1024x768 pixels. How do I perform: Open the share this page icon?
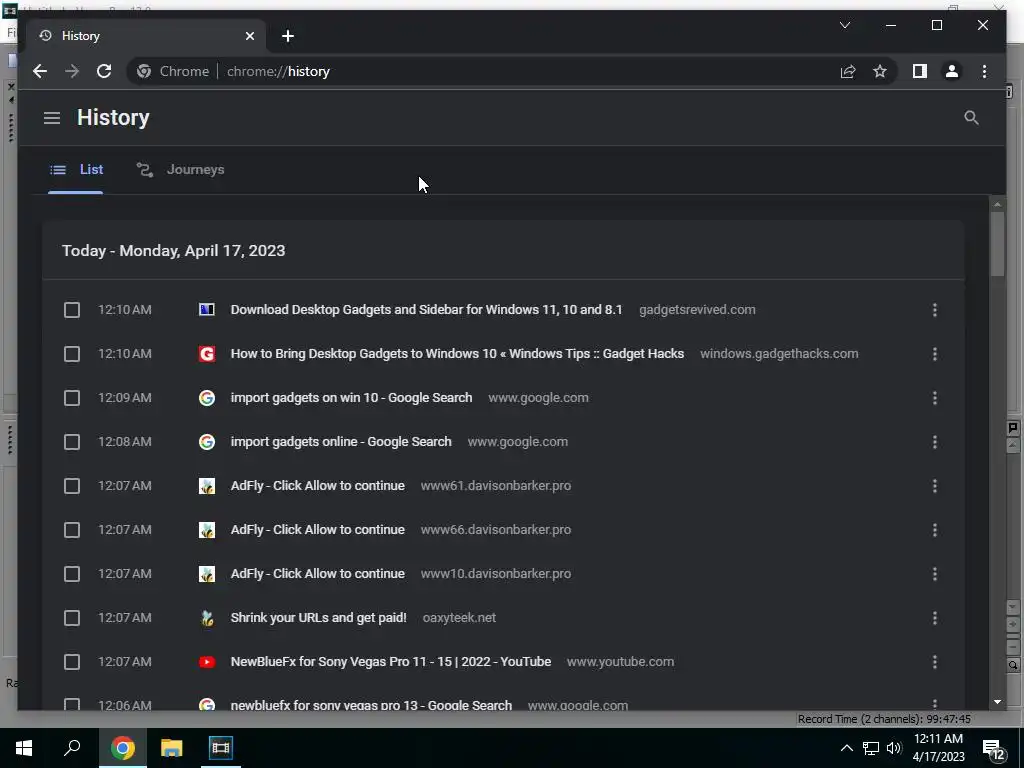[848, 71]
